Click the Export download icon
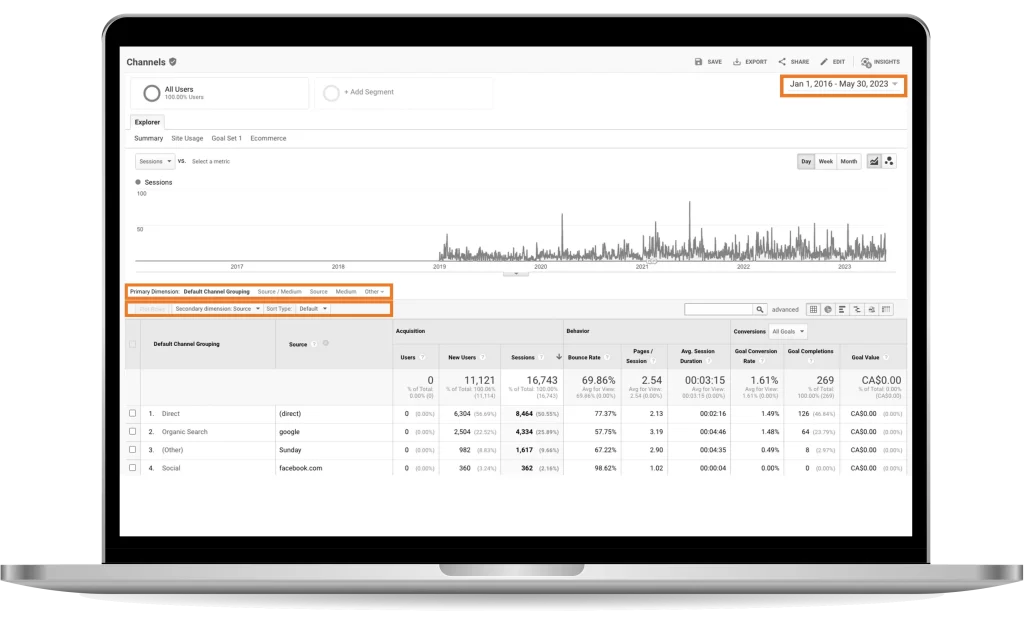Image resolution: width=1024 pixels, height=624 pixels. [737, 62]
